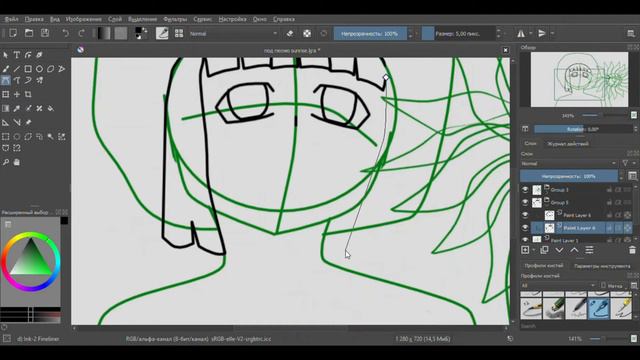This screenshot has height=360, width=640.
Task: Open the gradient picker in the toolbar
Action: click(104, 33)
